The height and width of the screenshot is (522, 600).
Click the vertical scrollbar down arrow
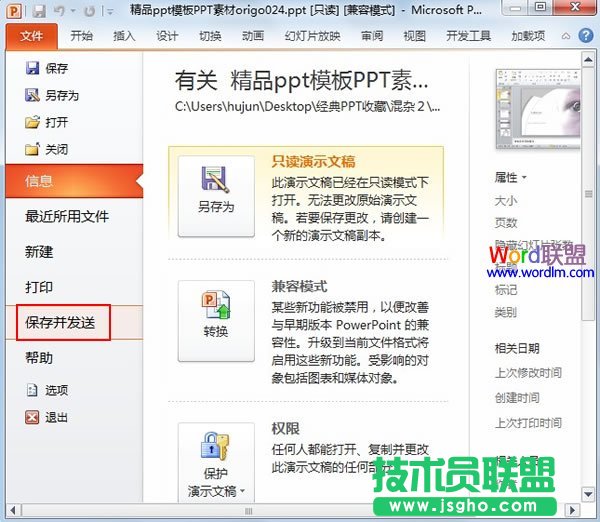coord(588,494)
